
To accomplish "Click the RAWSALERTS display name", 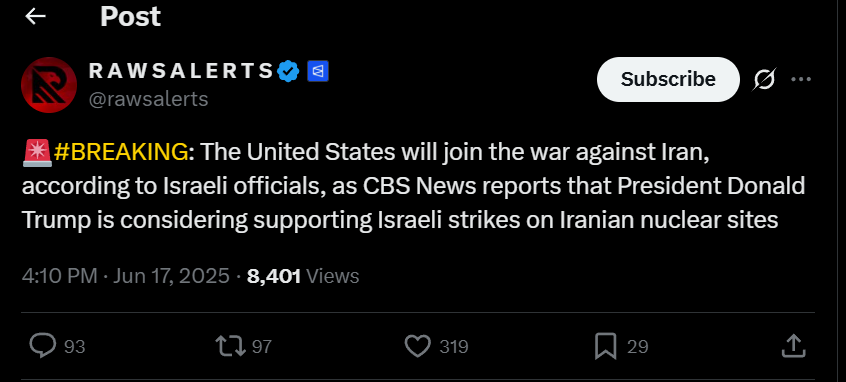I will click(181, 71).
